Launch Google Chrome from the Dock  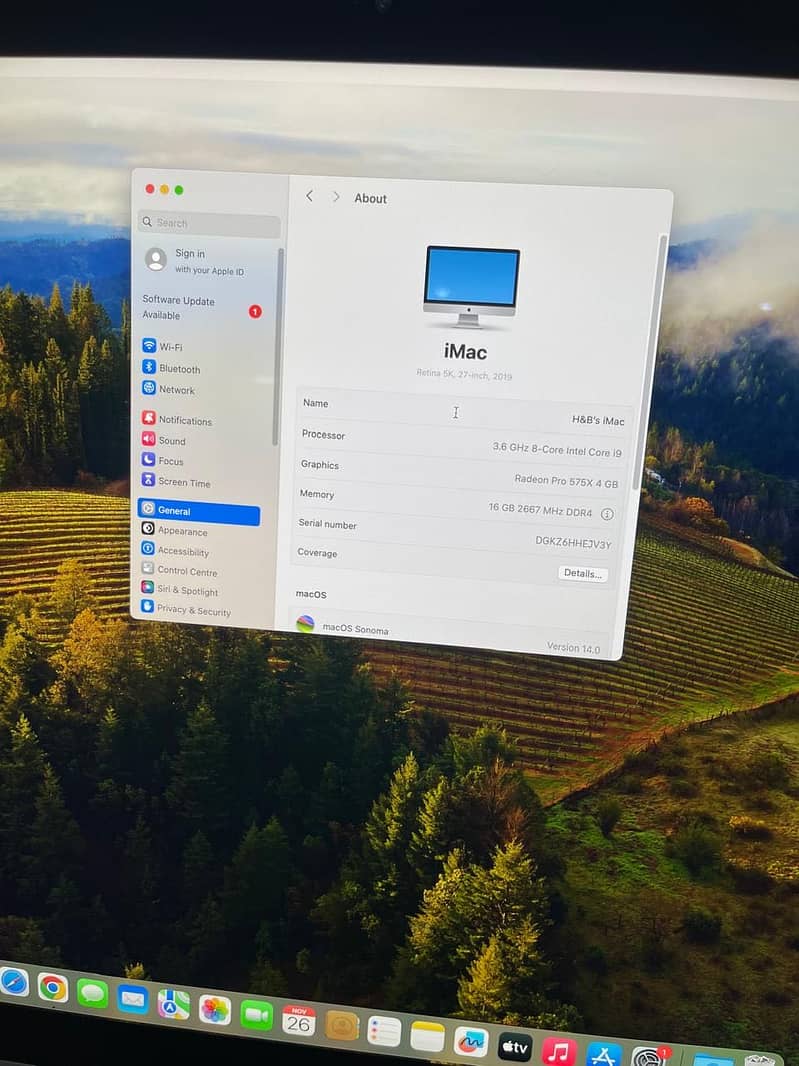tap(52, 987)
